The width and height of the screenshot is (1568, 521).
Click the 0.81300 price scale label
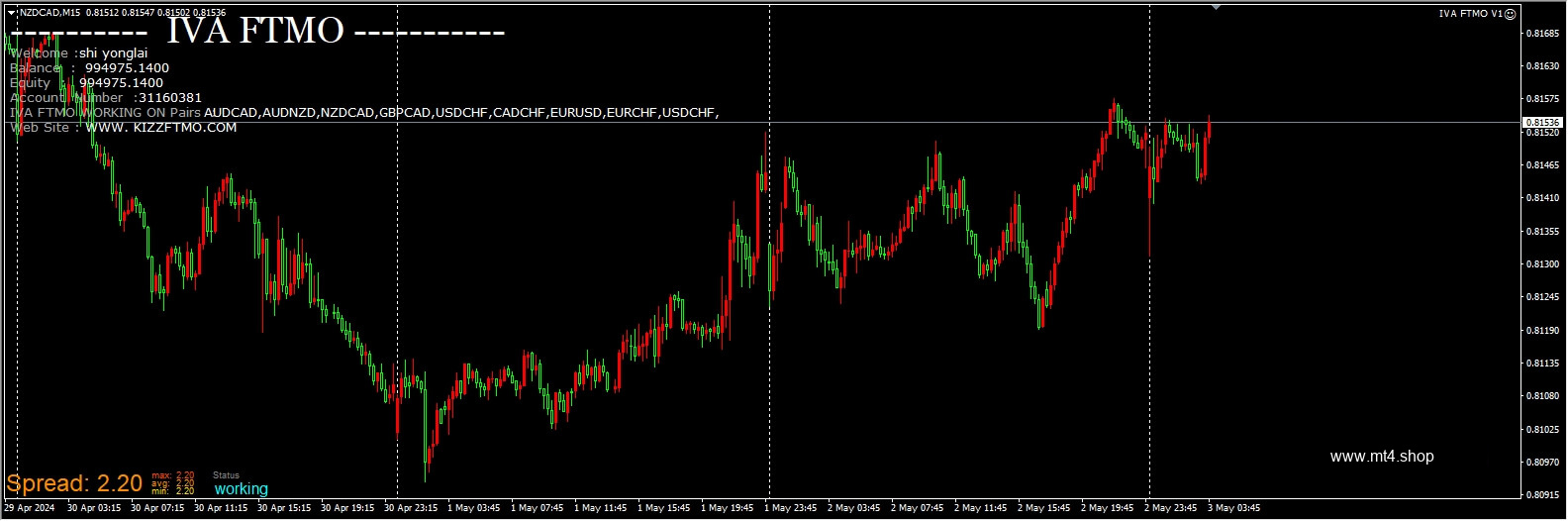pos(1543,264)
